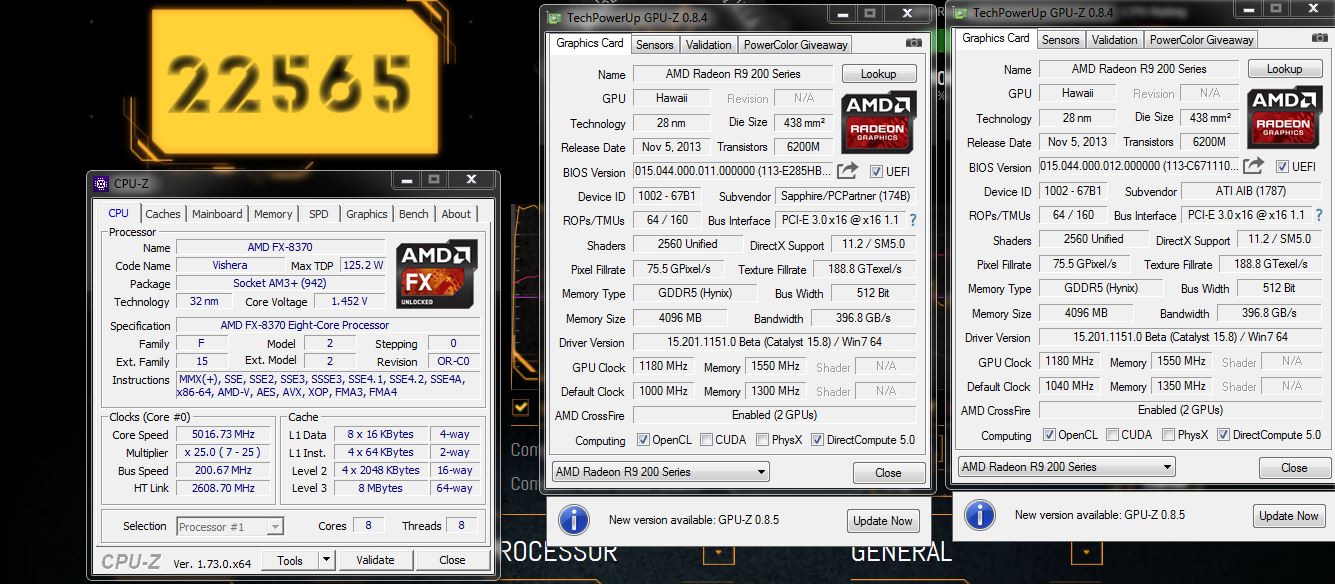This screenshot has height=584, width=1335.
Task: Open the Tools dropdown arrow in CPU-Z
Action: pyautogui.click(x=325, y=561)
